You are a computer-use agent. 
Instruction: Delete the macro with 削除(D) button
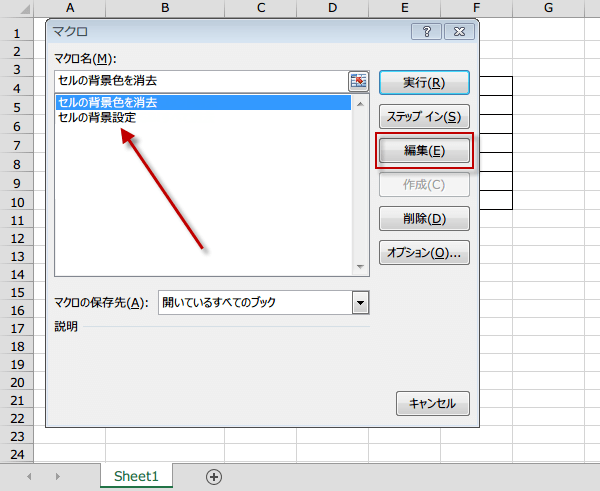tap(424, 219)
